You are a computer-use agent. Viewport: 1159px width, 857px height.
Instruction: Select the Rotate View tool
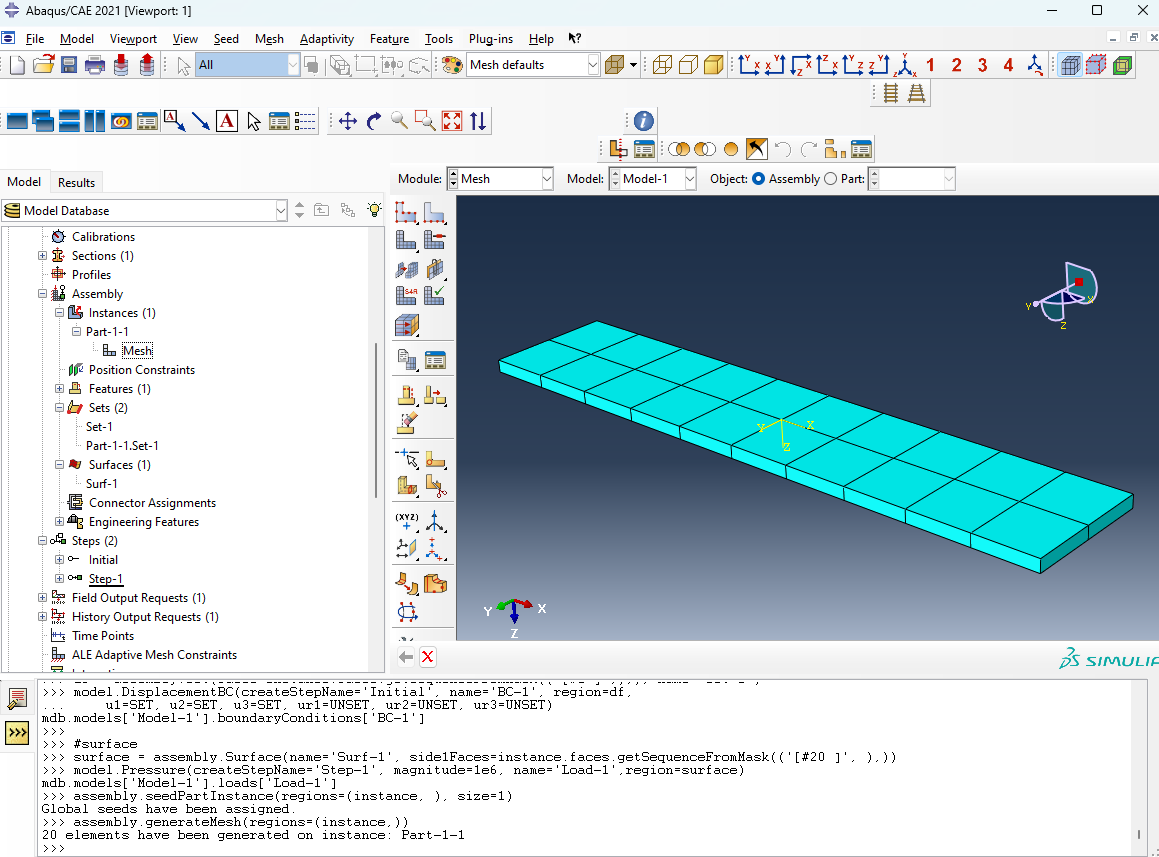click(x=374, y=121)
